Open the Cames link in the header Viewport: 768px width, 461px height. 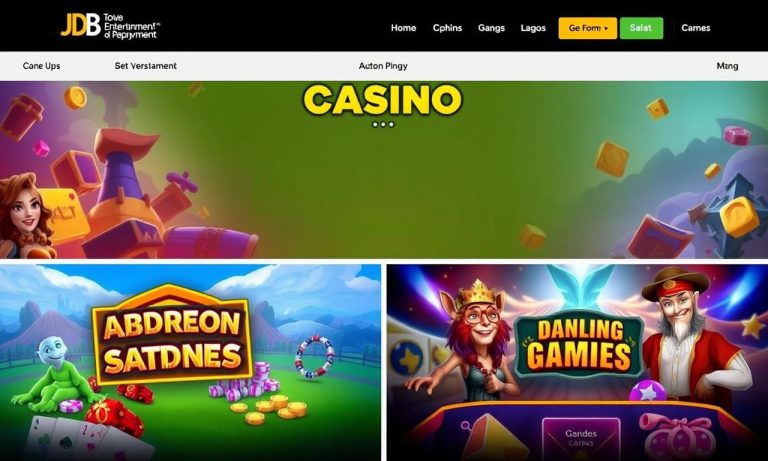(696, 28)
